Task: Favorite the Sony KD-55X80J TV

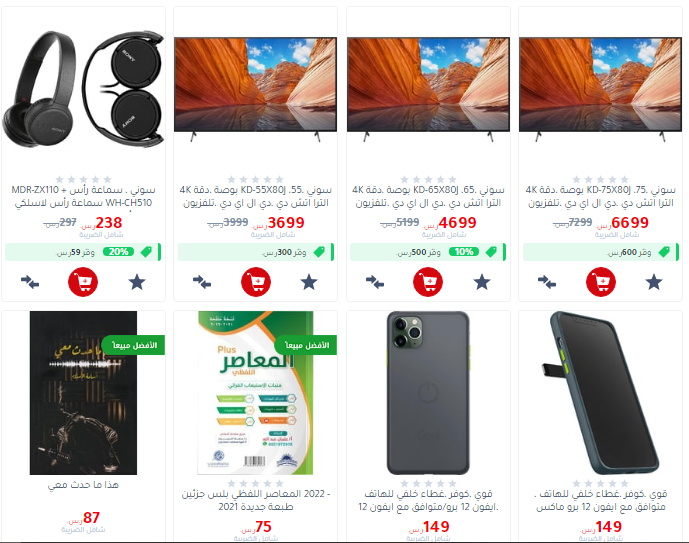Action: coord(309,282)
